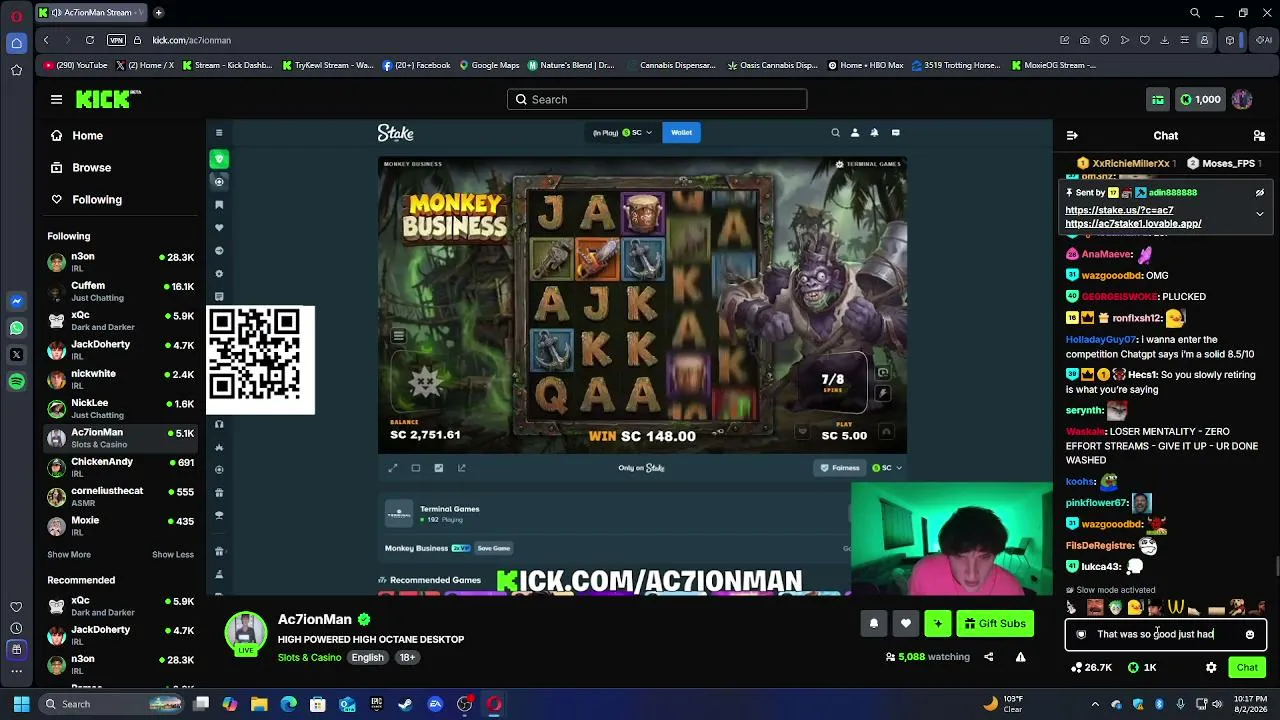Click Show More under Following list
The width and height of the screenshot is (1280, 720).
pos(69,554)
